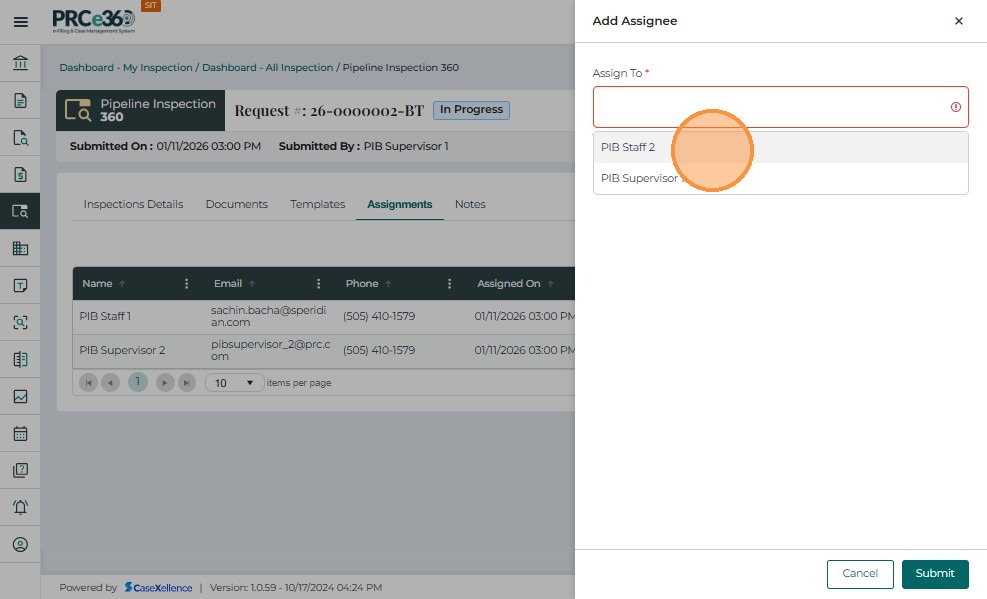Screen dimensions: 987x599
Task: Click the notifications bell icon
Action: coord(20,507)
